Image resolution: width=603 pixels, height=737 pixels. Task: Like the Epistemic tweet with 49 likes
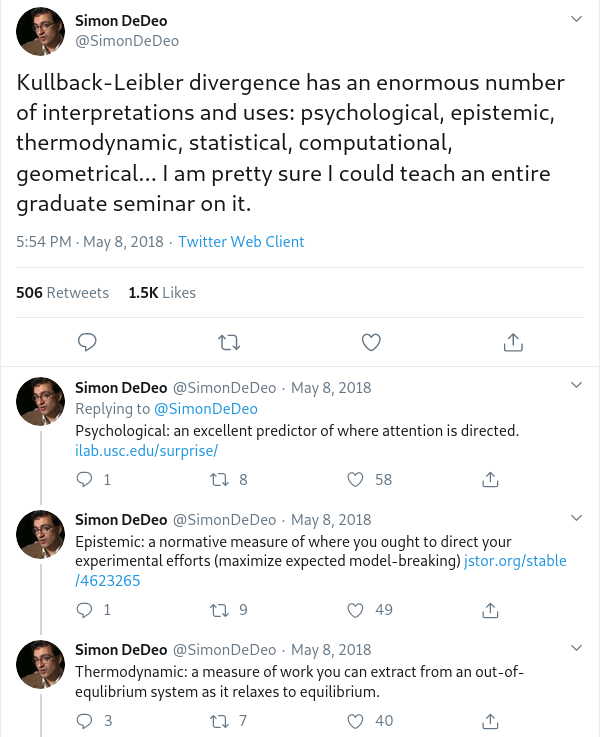[354, 609]
